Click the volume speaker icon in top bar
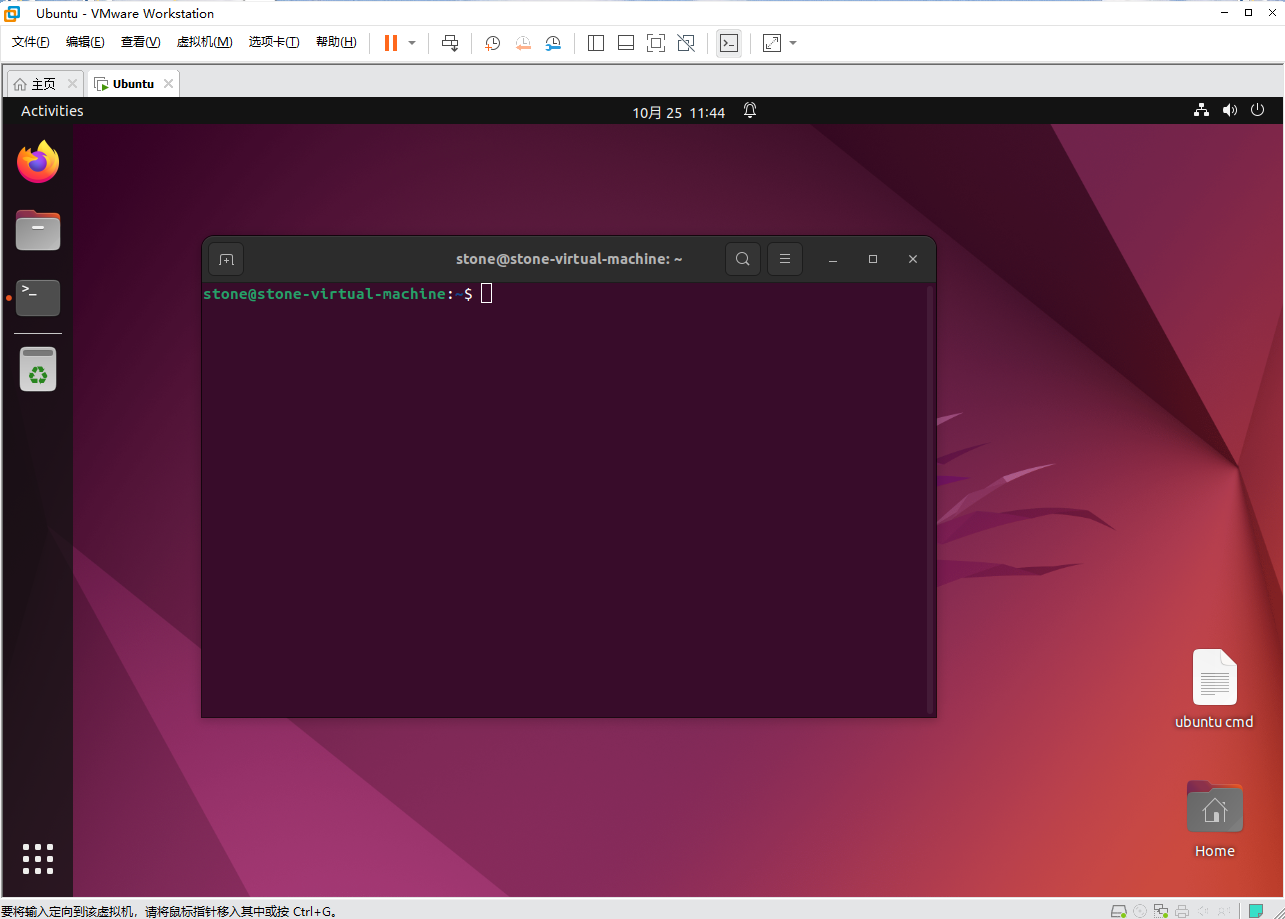 1230,111
